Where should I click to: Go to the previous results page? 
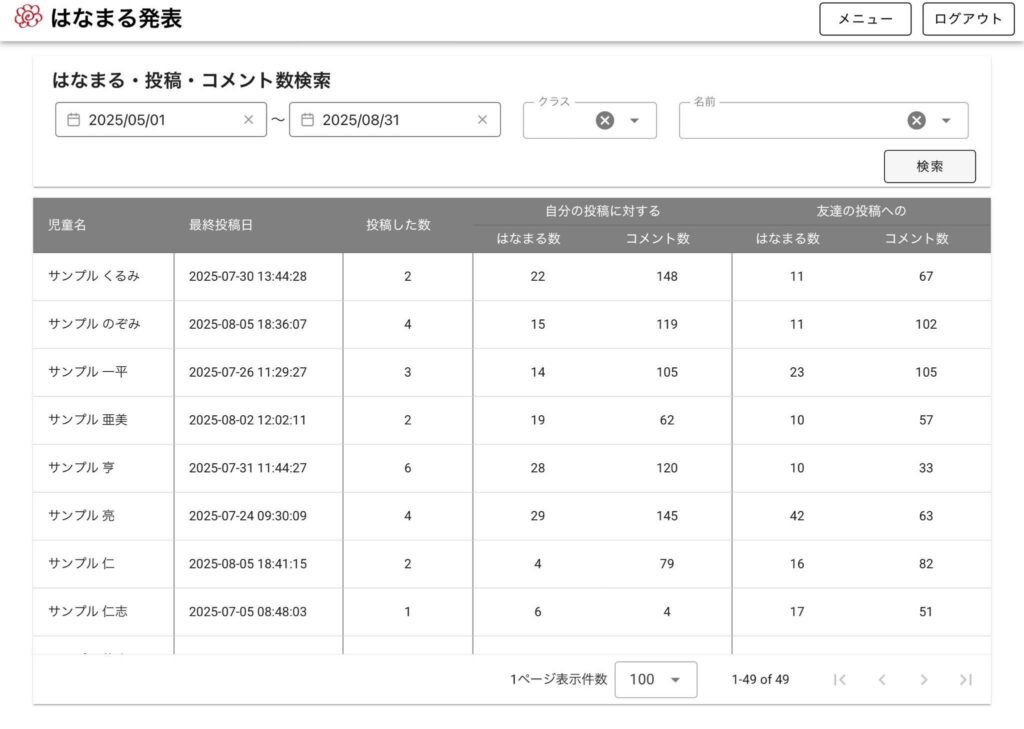(882, 680)
